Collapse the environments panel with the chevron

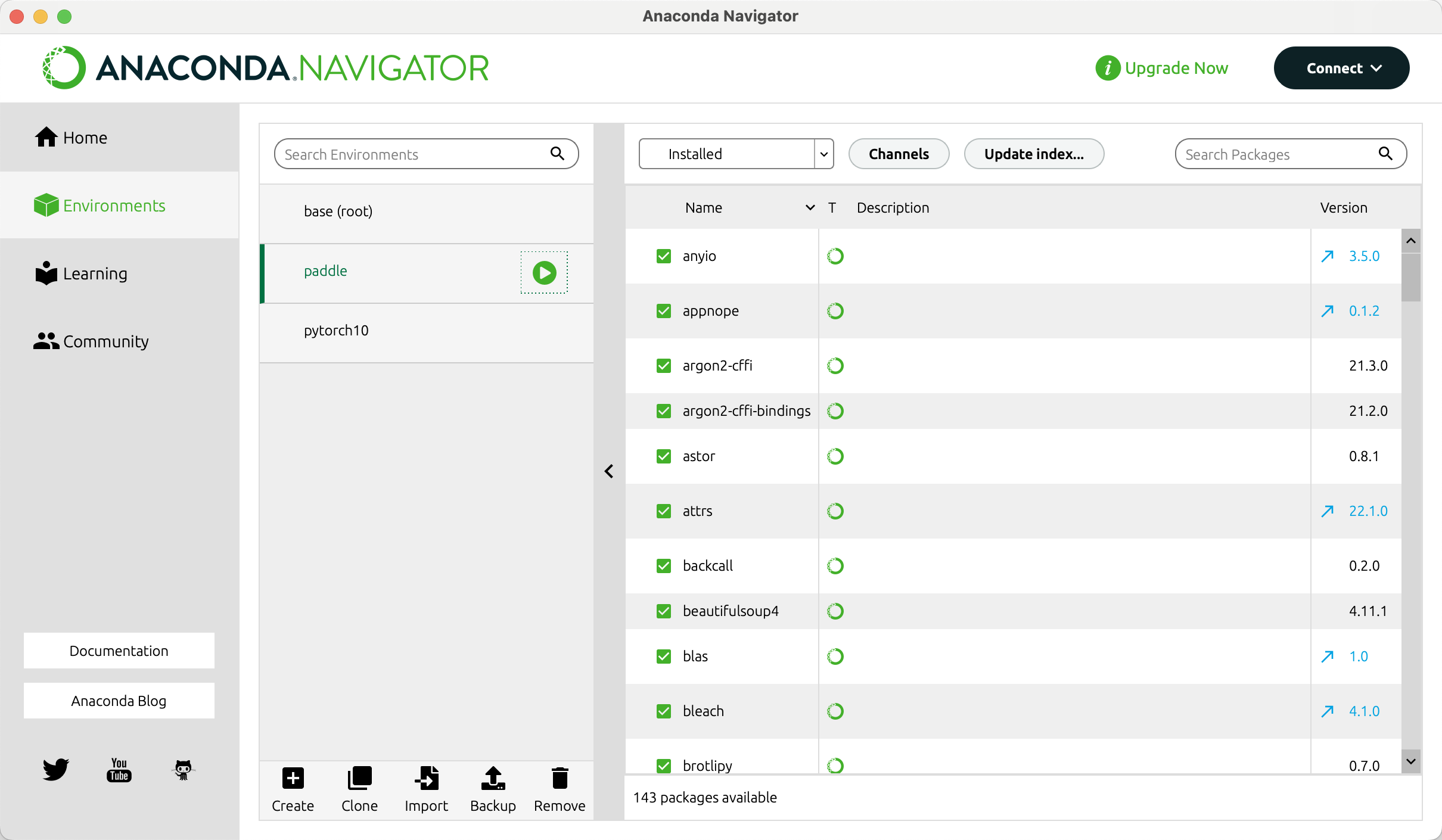click(x=609, y=471)
